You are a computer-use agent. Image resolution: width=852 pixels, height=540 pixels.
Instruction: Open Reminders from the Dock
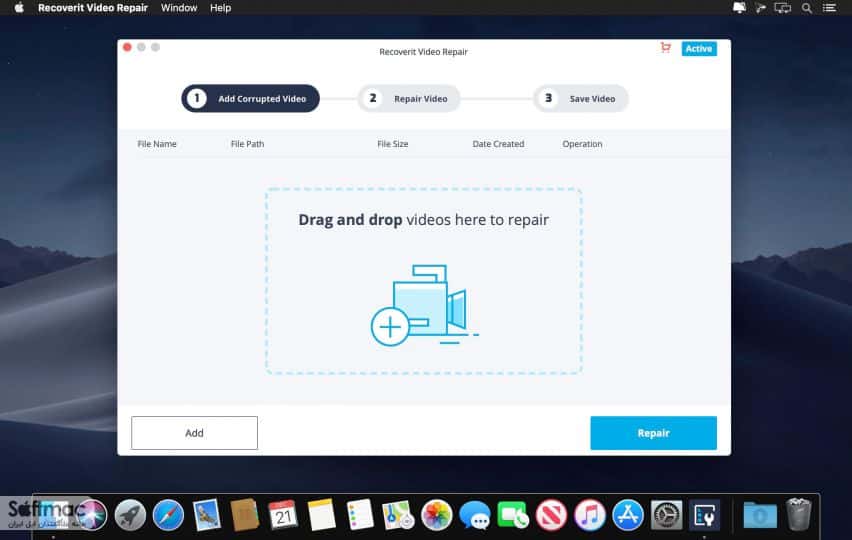pyautogui.click(x=360, y=514)
